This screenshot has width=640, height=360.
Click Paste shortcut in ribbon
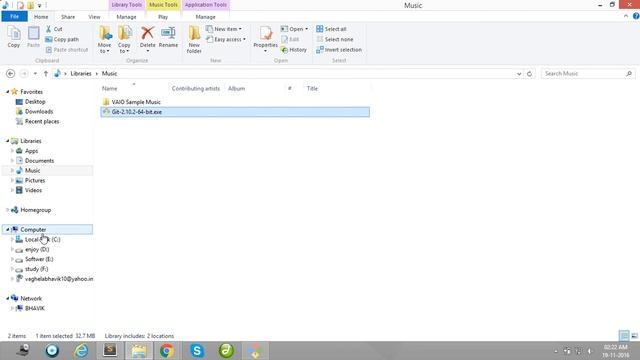67,49
